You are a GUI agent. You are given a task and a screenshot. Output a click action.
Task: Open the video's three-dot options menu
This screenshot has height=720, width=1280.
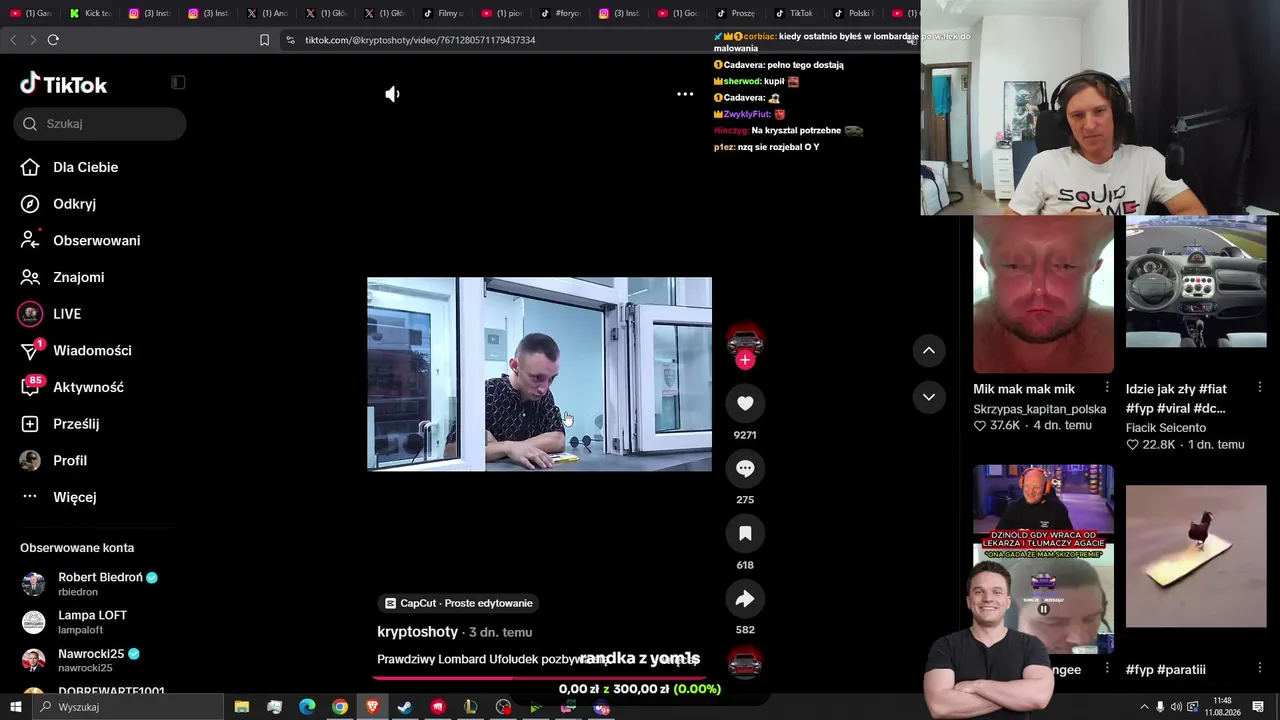tap(685, 94)
